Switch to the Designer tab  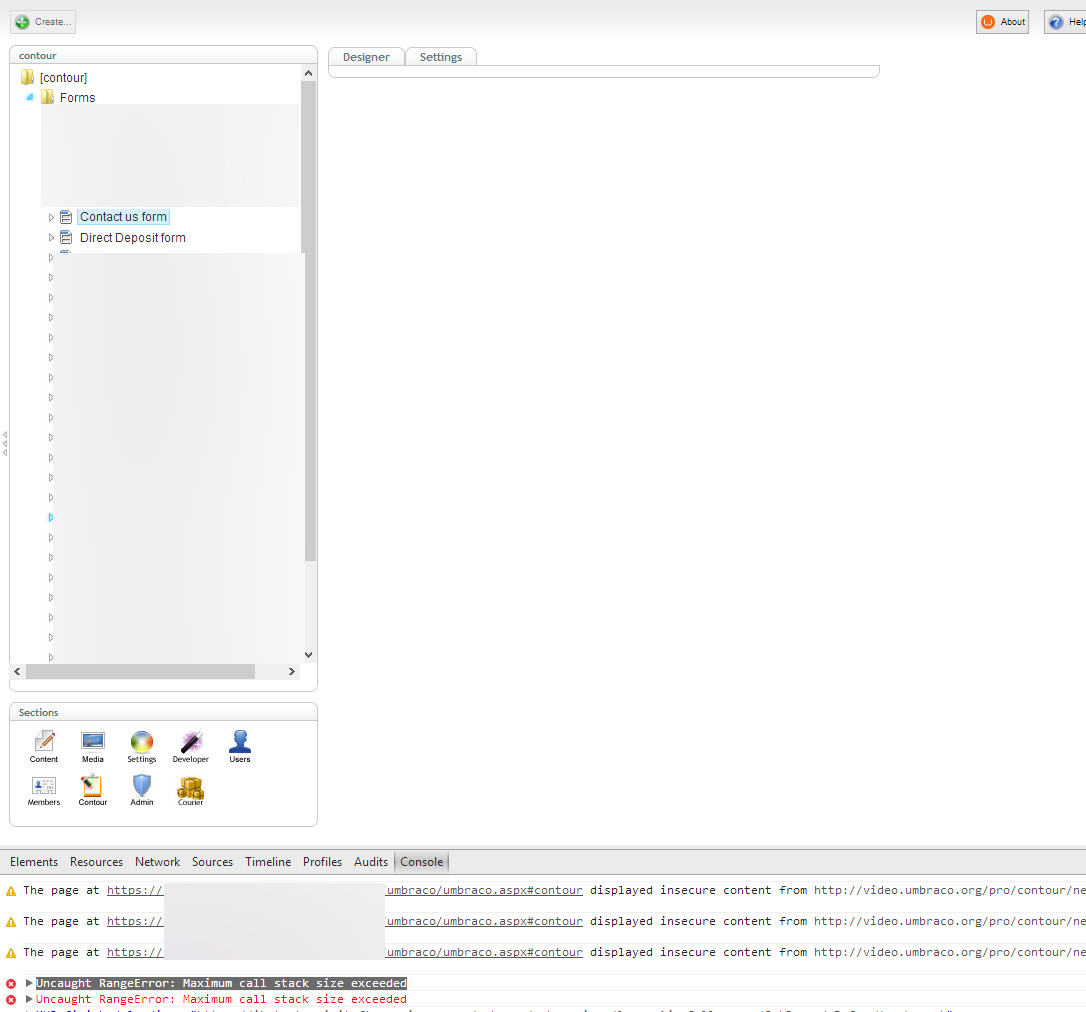click(366, 57)
